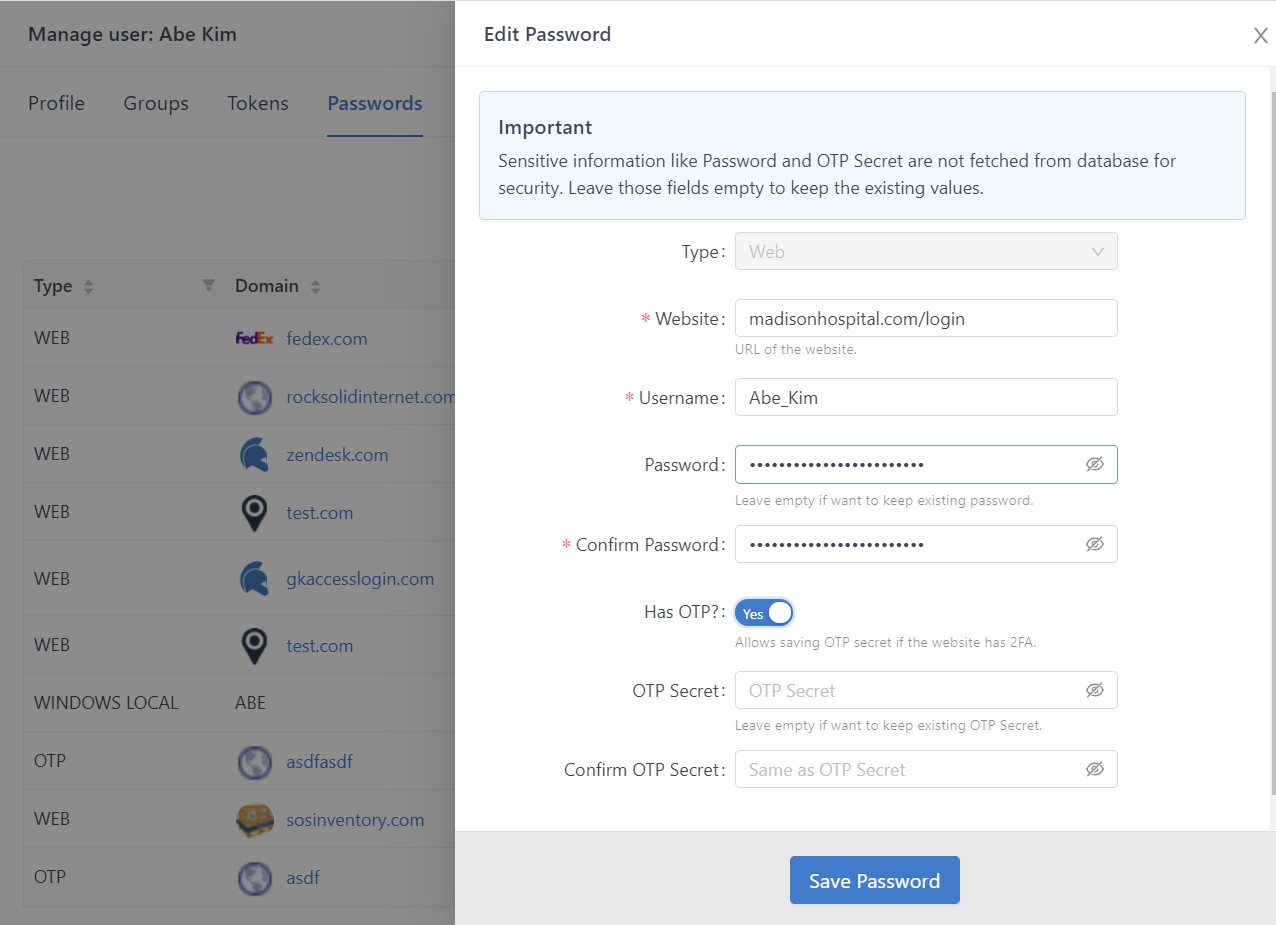Reveal the Confirm Password value
This screenshot has width=1276, height=925.
[1094, 545]
